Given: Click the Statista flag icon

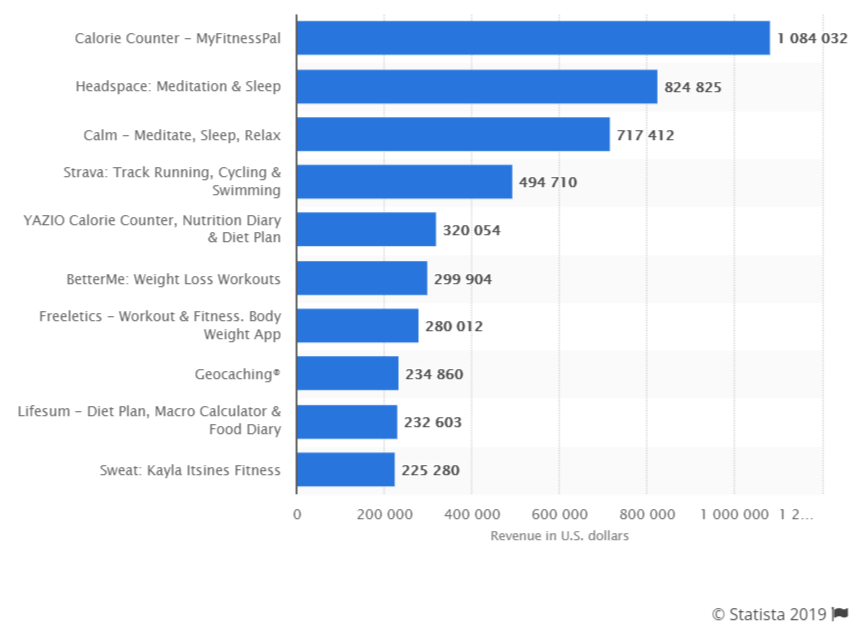Looking at the screenshot, I should coord(840,613).
